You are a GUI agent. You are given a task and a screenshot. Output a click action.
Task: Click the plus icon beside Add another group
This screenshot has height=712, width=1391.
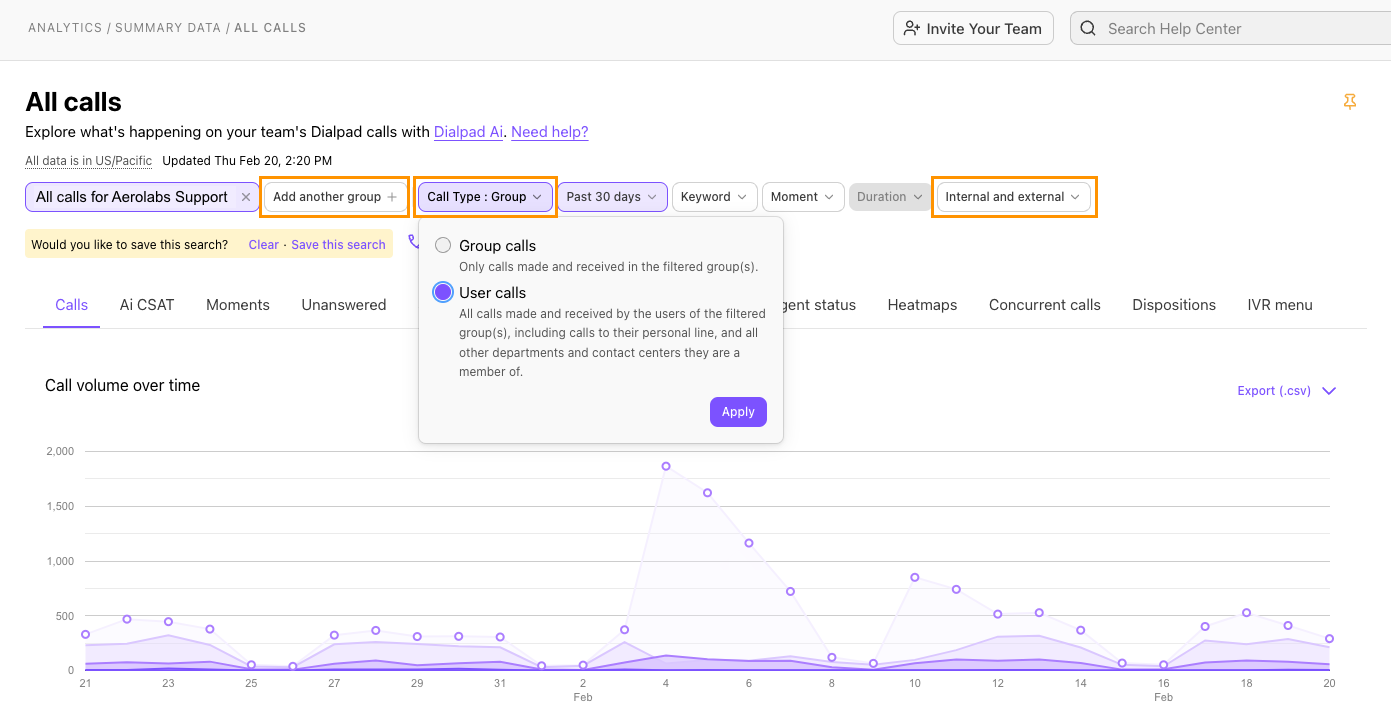[x=392, y=197]
